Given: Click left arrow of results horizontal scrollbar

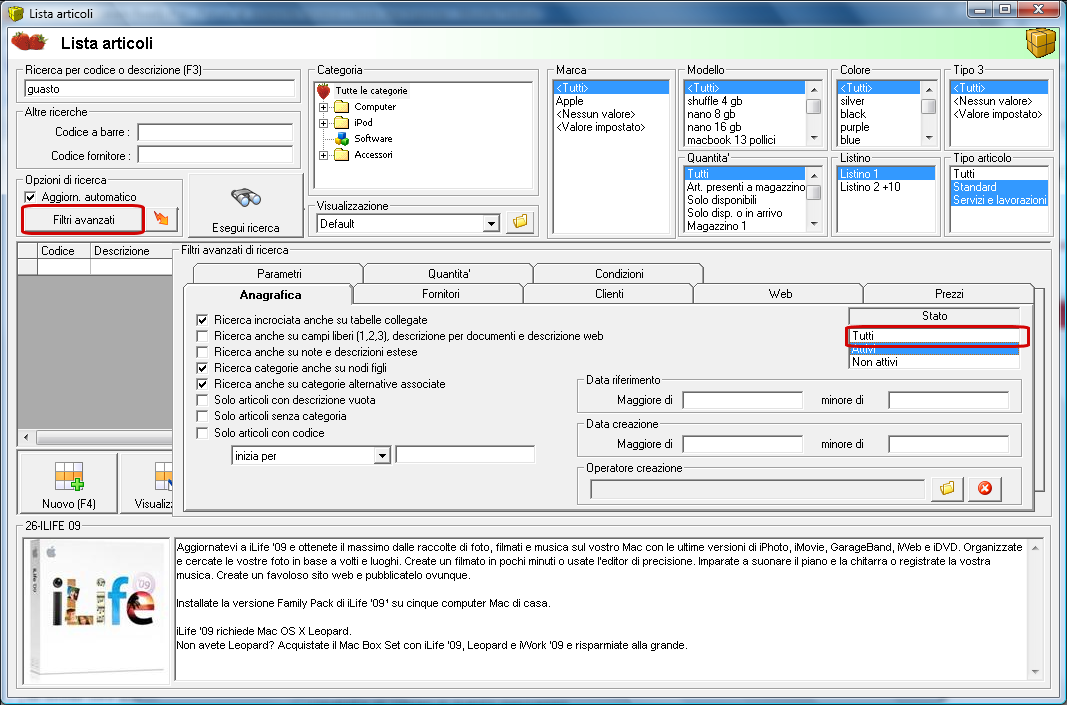Looking at the screenshot, I should click(27, 437).
